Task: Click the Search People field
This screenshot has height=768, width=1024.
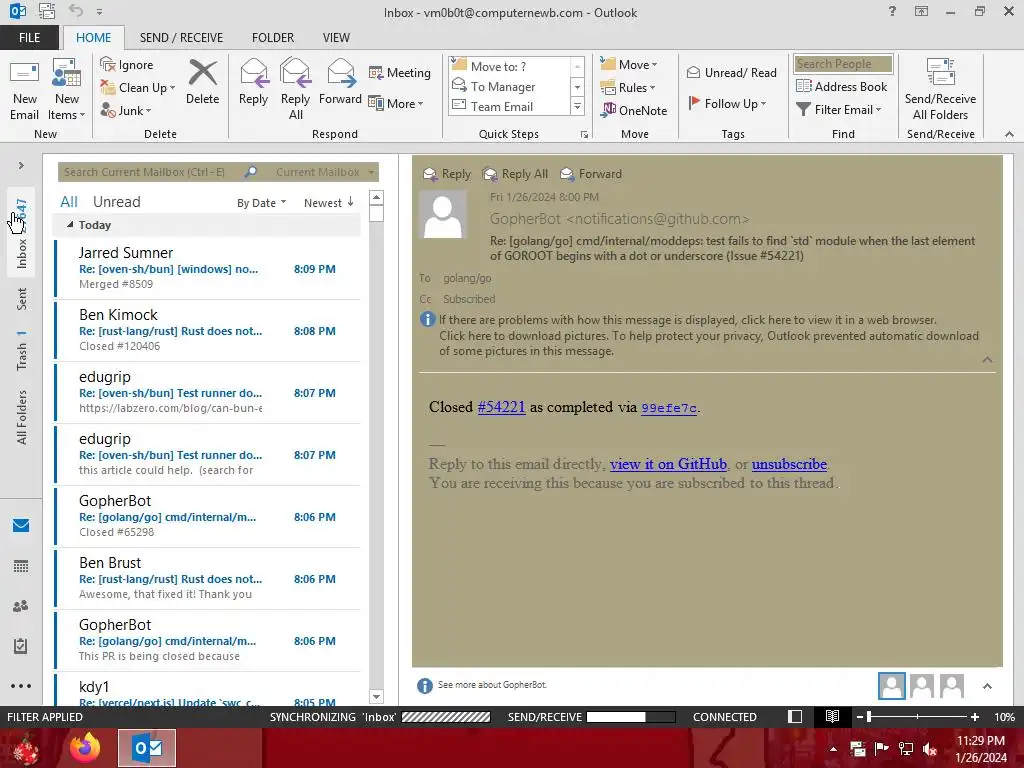Action: (842, 63)
